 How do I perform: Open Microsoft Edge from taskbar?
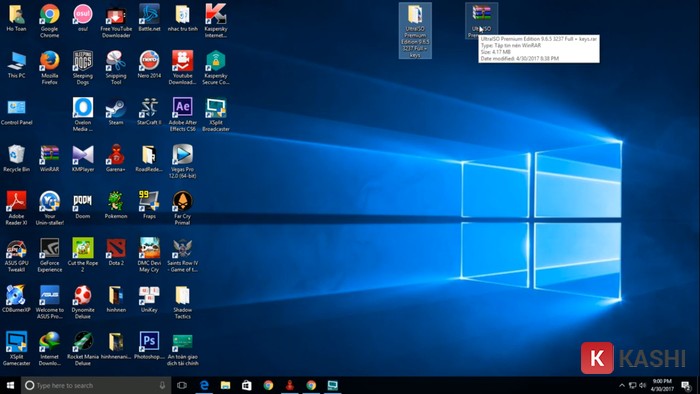pyautogui.click(x=204, y=385)
